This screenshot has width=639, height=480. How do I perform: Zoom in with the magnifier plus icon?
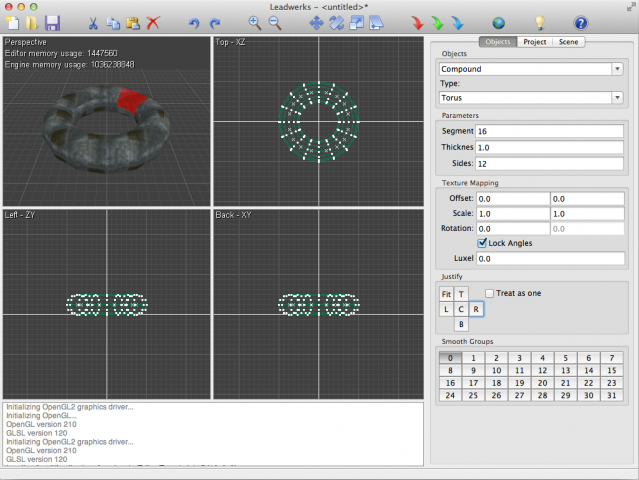[x=254, y=22]
